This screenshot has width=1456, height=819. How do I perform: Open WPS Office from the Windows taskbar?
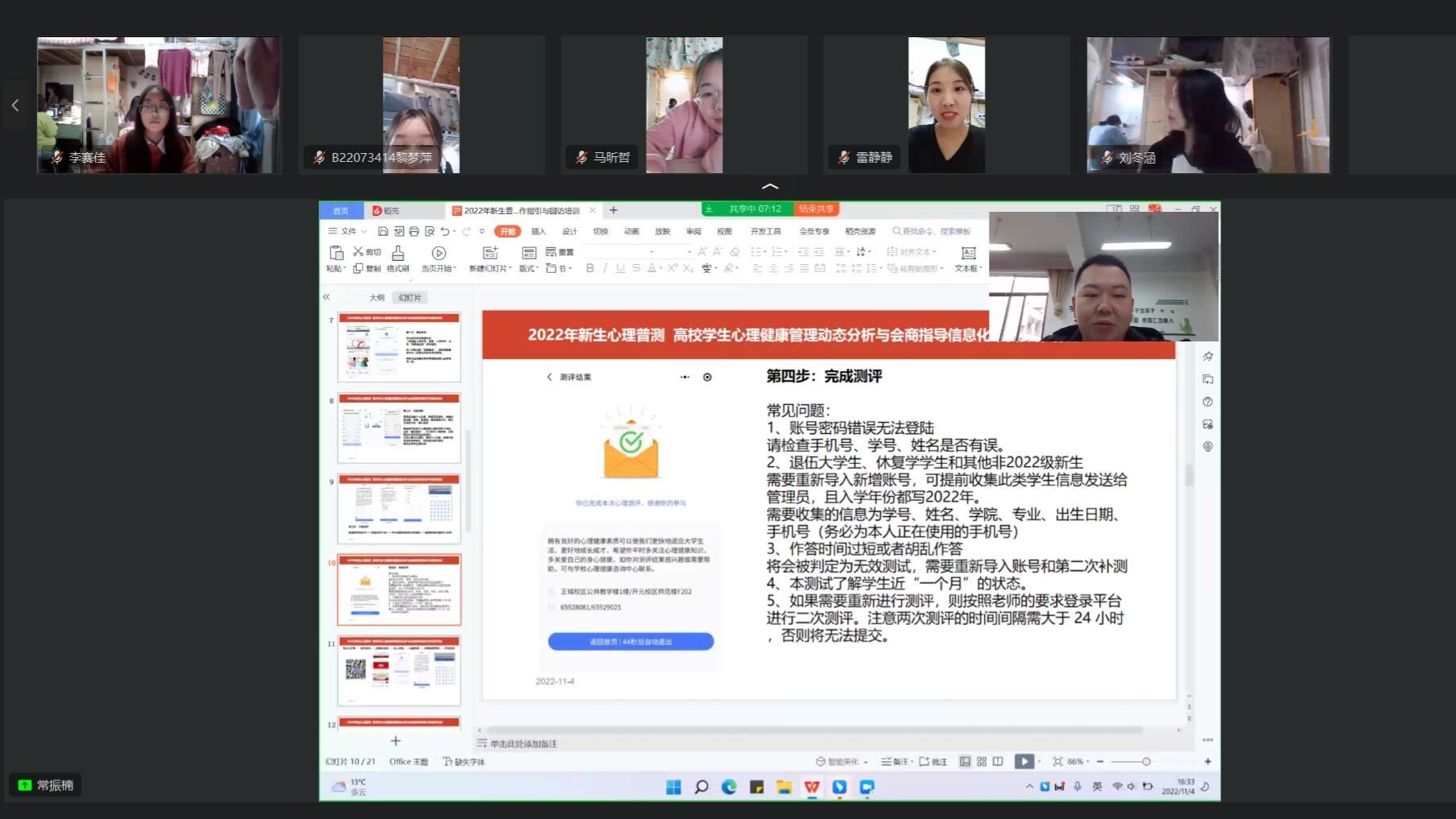(812, 788)
